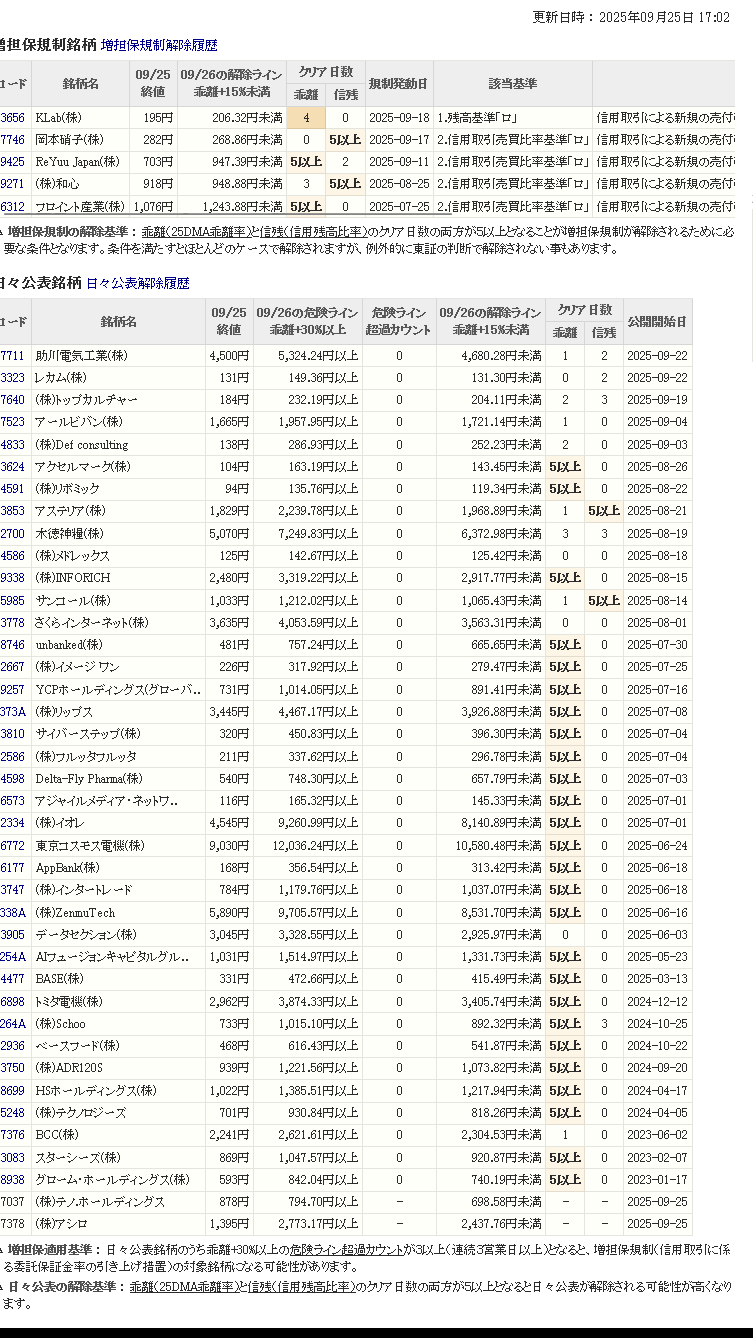Open the 増担保規制解除履歴 link

[x=159, y=45]
